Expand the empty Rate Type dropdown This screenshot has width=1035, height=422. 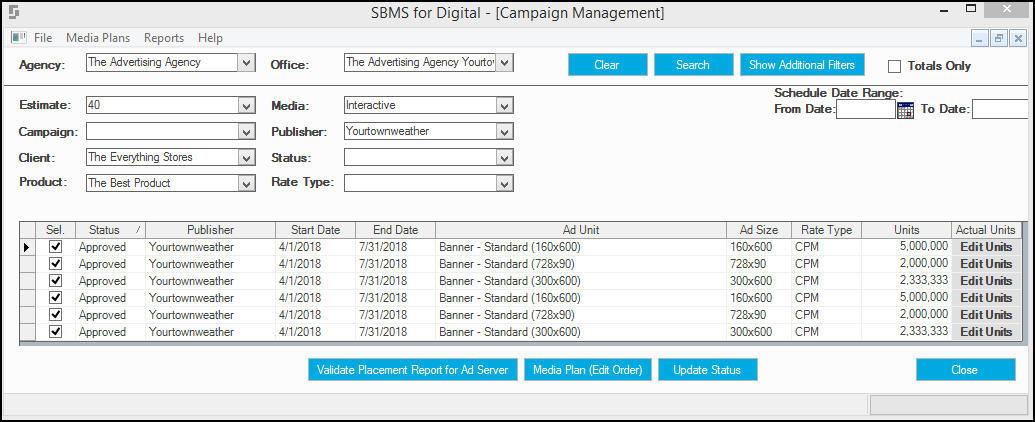click(504, 184)
